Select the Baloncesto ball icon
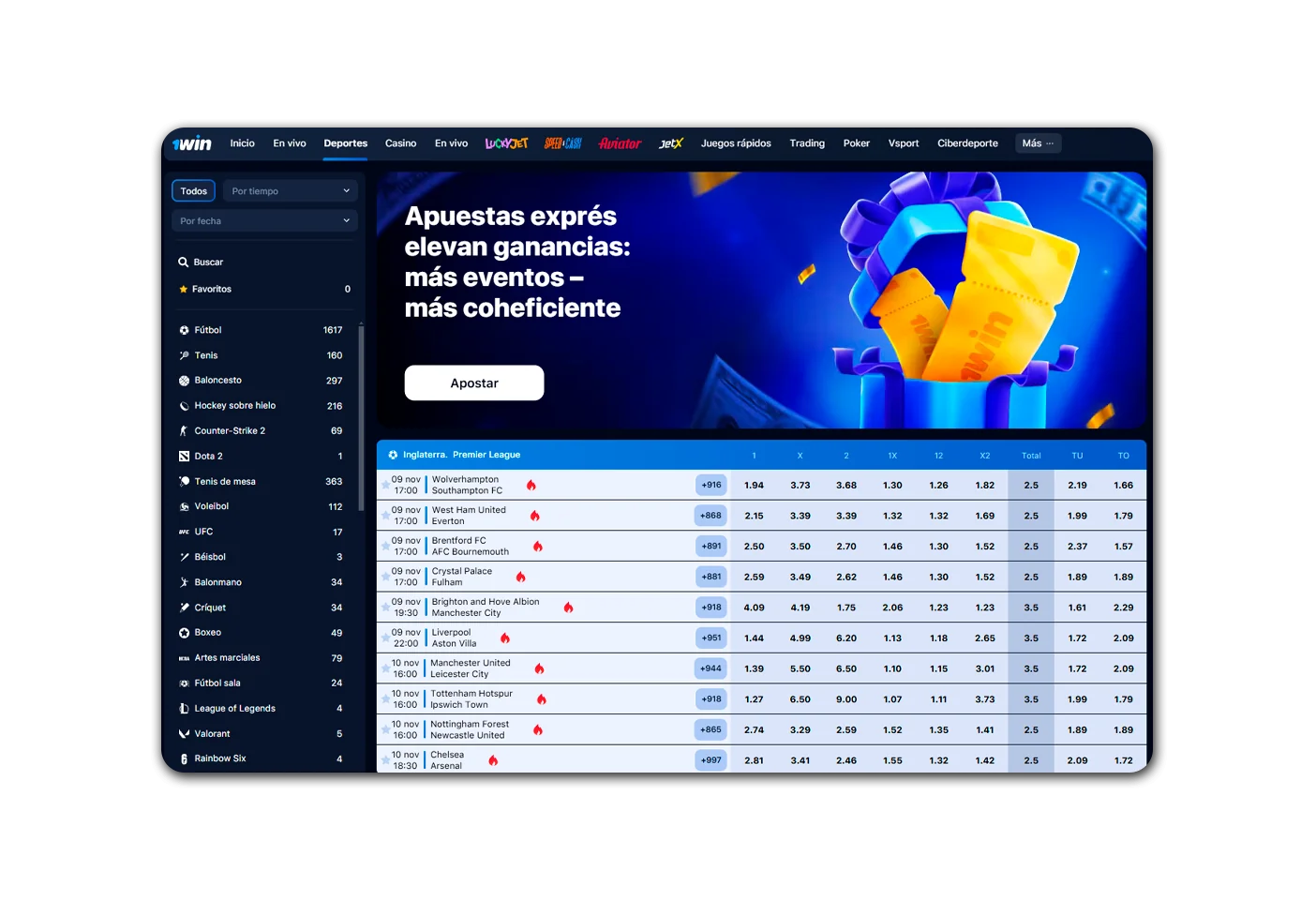 coord(185,381)
